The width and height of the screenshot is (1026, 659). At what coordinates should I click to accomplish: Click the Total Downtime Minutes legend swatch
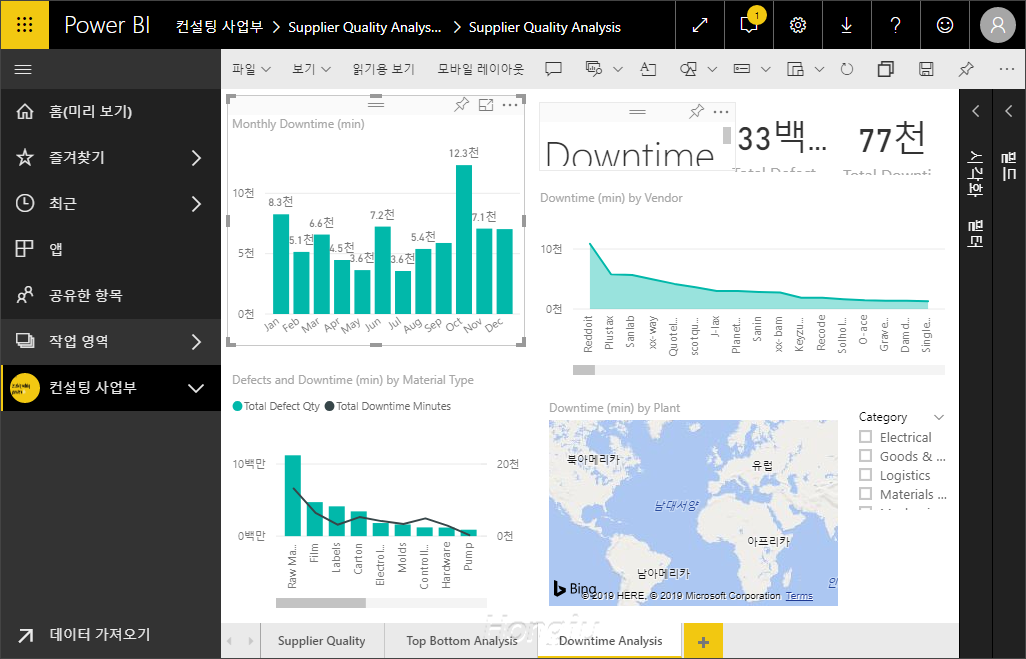[330, 406]
